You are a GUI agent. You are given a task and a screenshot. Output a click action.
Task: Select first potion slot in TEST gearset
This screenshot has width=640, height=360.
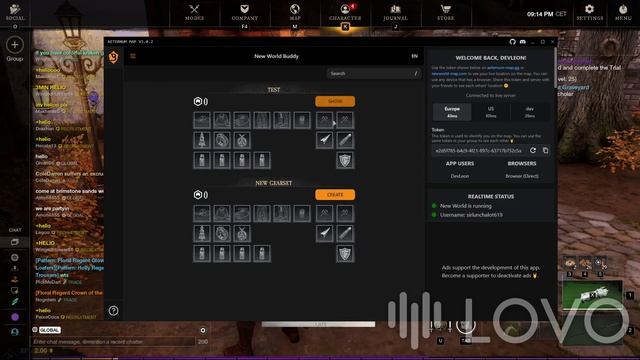(x=202, y=160)
